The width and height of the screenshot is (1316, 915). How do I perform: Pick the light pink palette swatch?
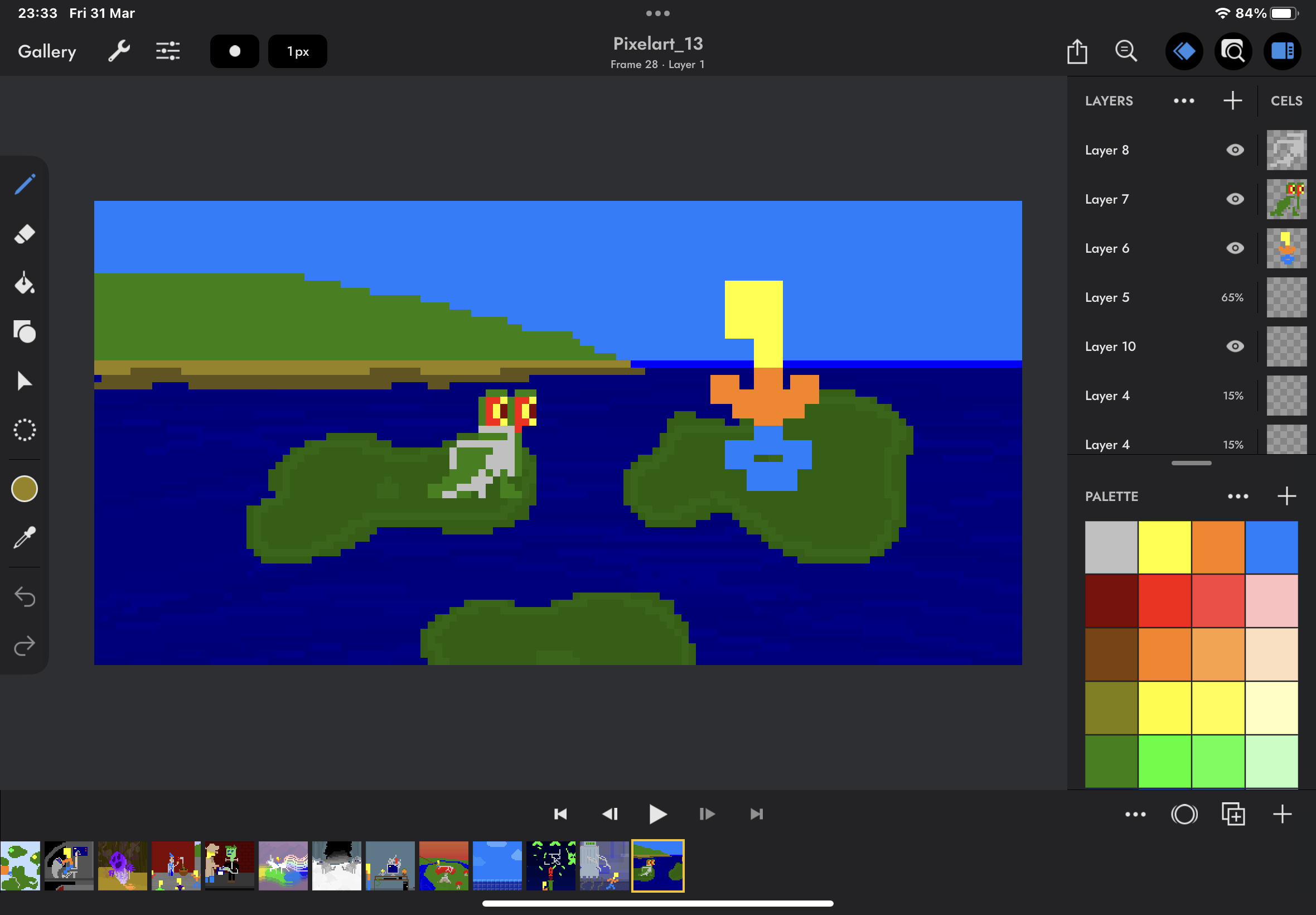pos(1271,601)
